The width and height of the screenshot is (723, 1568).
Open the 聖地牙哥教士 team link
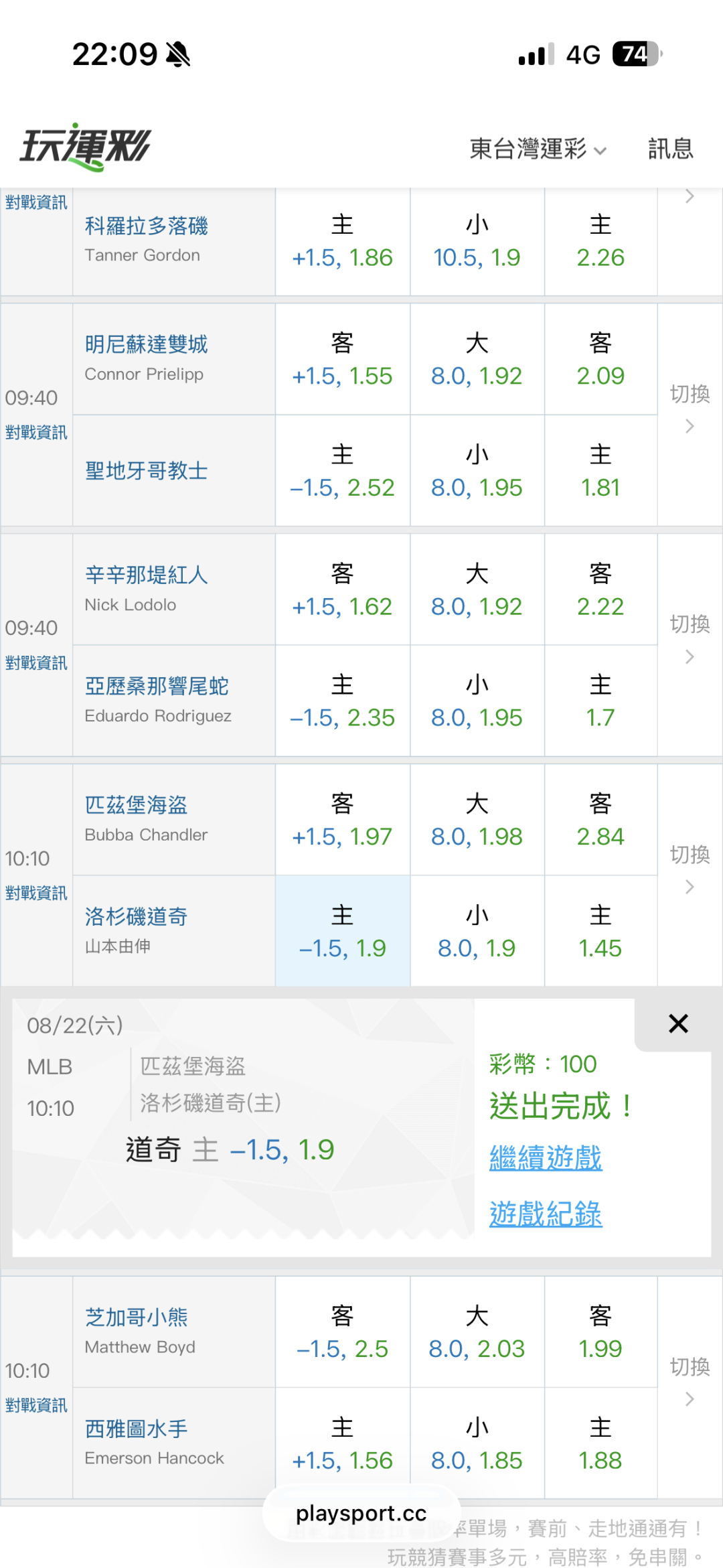[146, 471]
